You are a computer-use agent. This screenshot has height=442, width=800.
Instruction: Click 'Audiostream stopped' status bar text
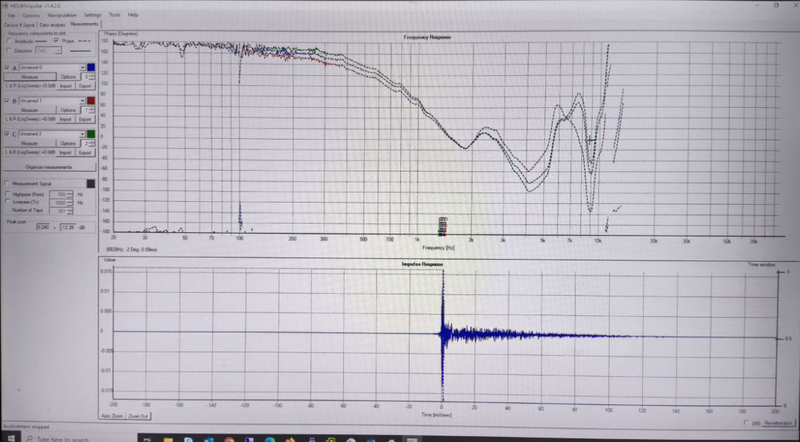pyautogui.click(x=26, y=426)
